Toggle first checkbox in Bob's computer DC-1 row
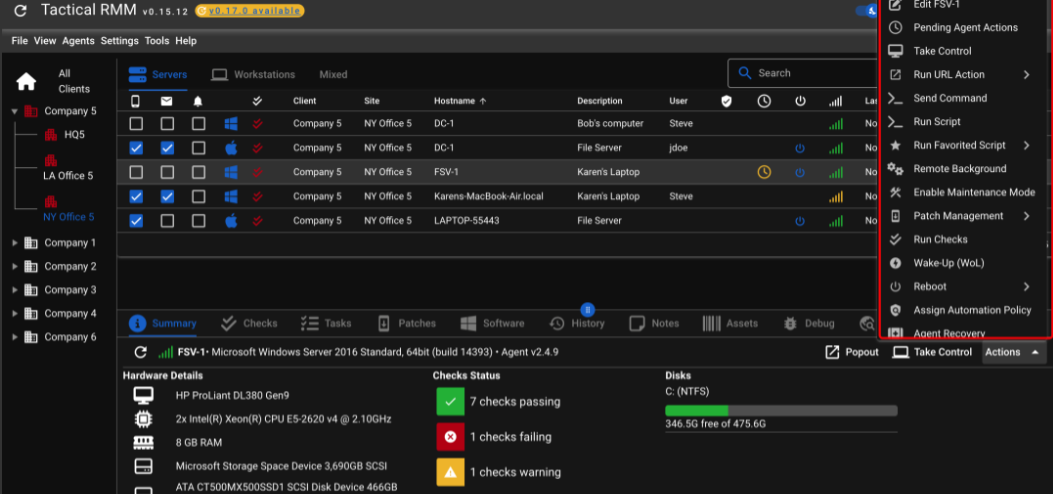Image resolution: width=1053 pixels, height=494 pixels. 136,124
